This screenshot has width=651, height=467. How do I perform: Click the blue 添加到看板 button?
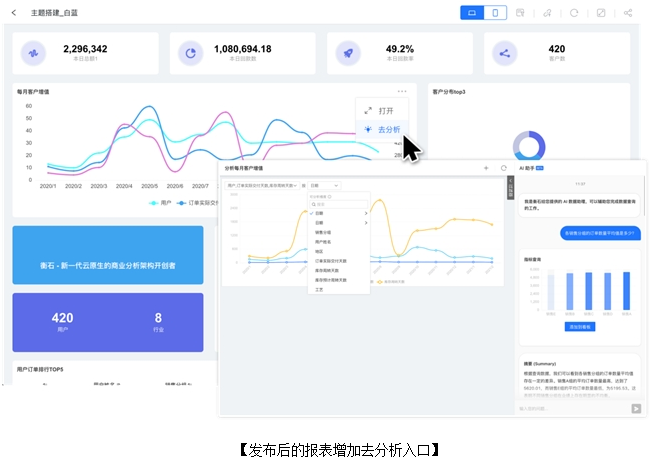point(580,327)
